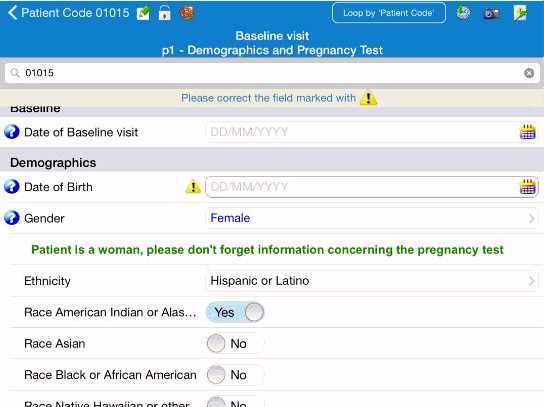Enable Race Black or African American switch
The height and width of the screenshot is (407, 544).
click(235, 375)
